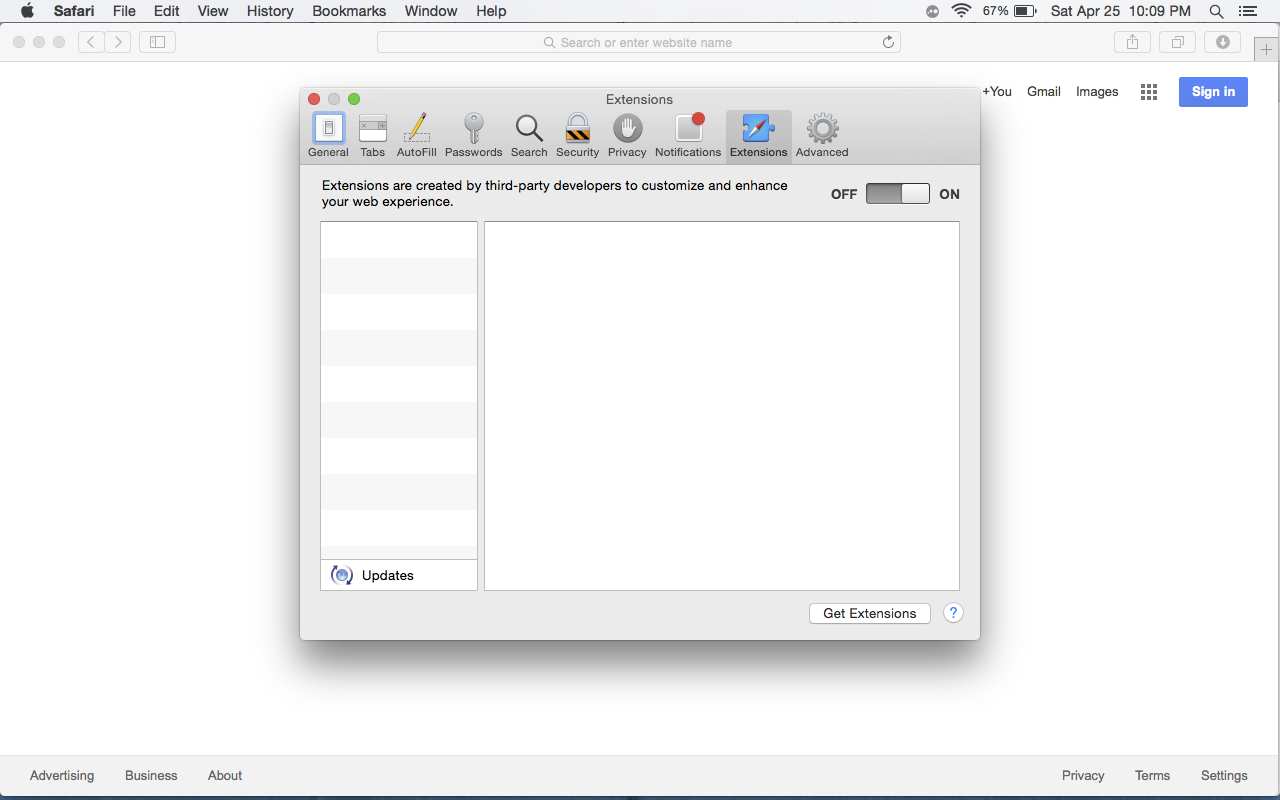
Task: Click the +You link on Google page
Action: pos(997,91)
